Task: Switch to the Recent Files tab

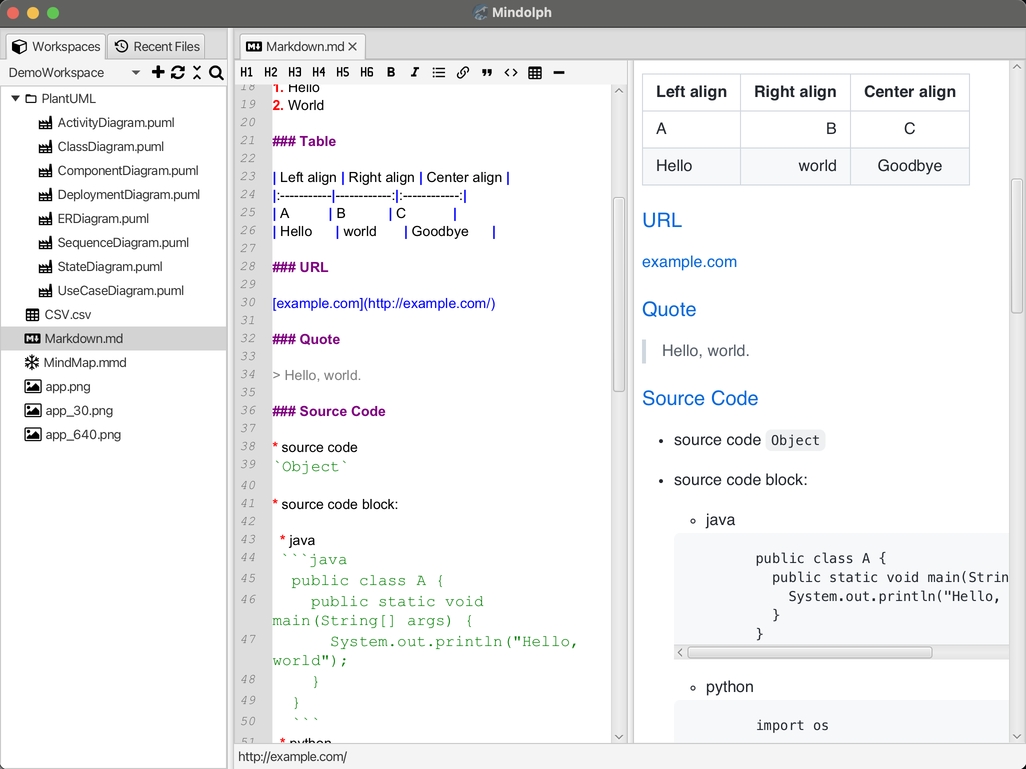Action: click(156, 46)
